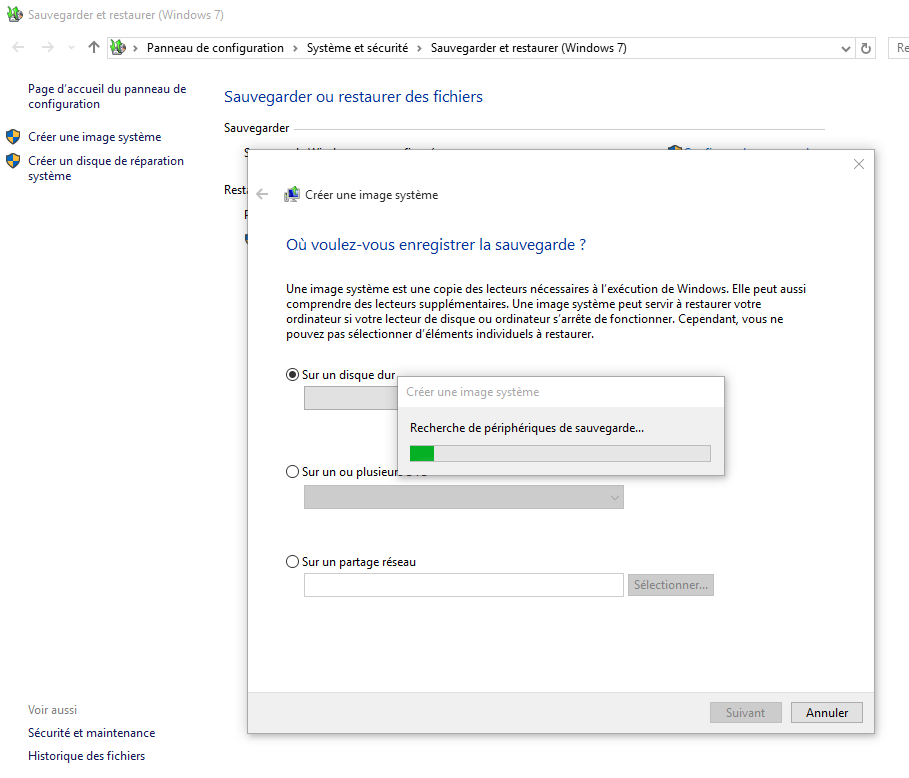The height and width of the screenshot is (778, 909).
Task: Click the Windows Explorer up arrow
Action: [x=94, y=48]
